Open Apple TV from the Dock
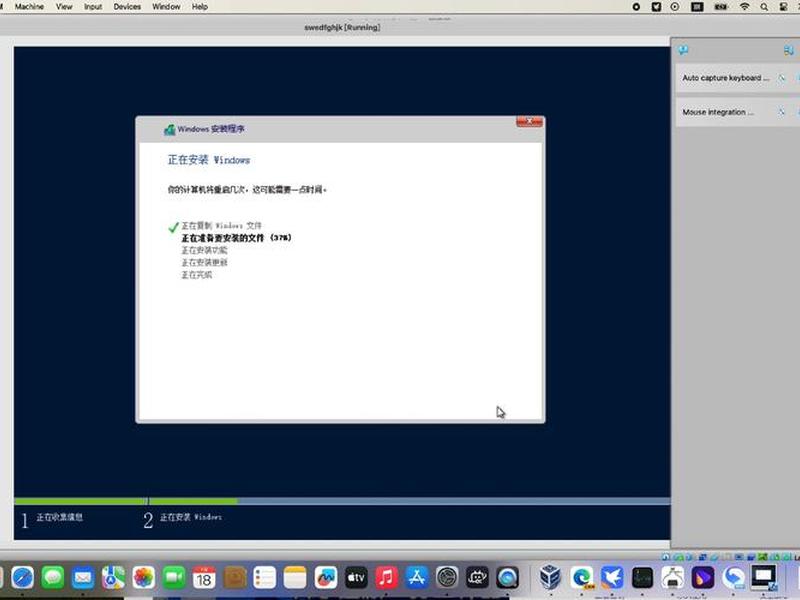This screenshot has width=800, height=600. click(356, 578)
